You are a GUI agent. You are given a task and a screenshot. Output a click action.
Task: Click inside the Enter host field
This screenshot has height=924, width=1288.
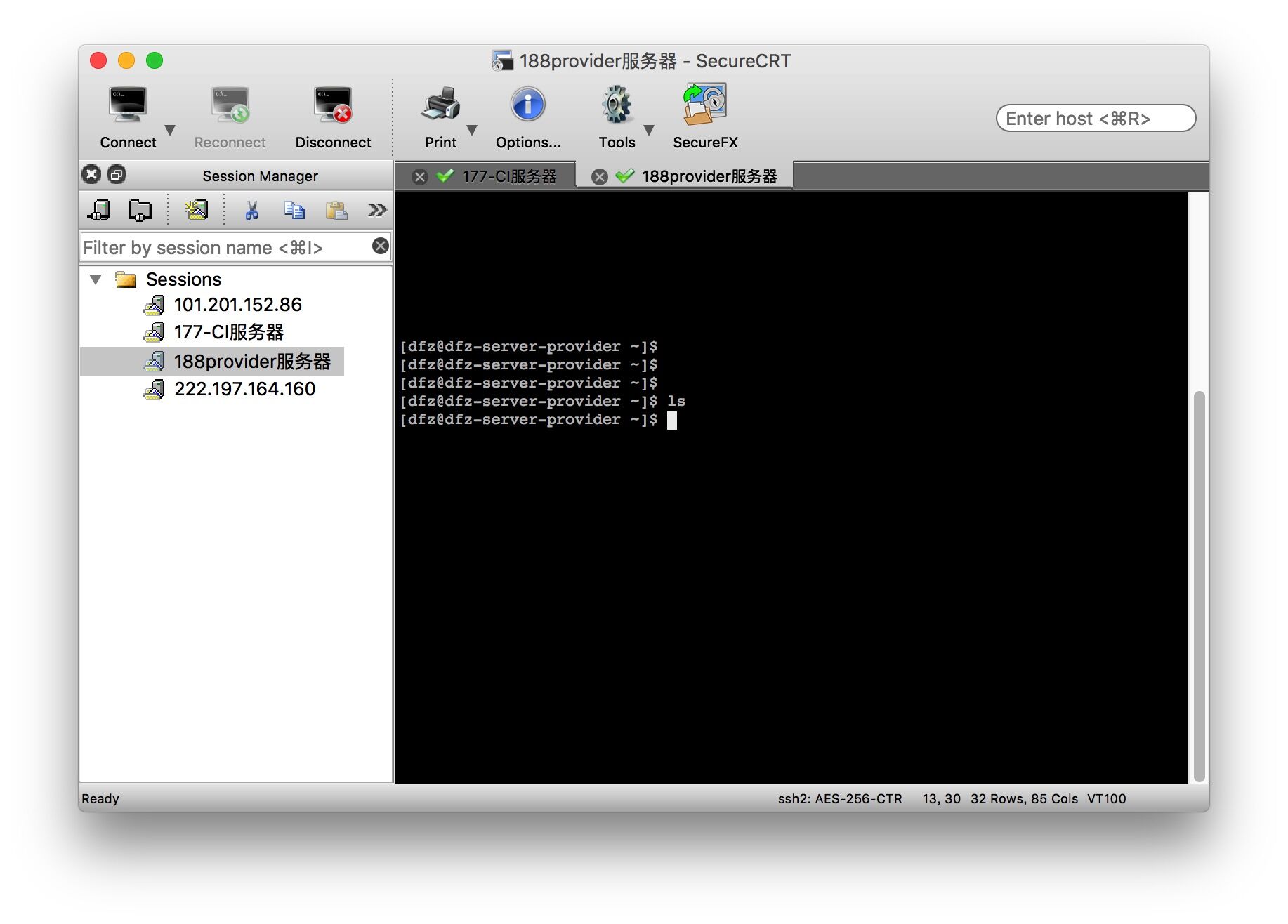click(x=1094, y=118)
